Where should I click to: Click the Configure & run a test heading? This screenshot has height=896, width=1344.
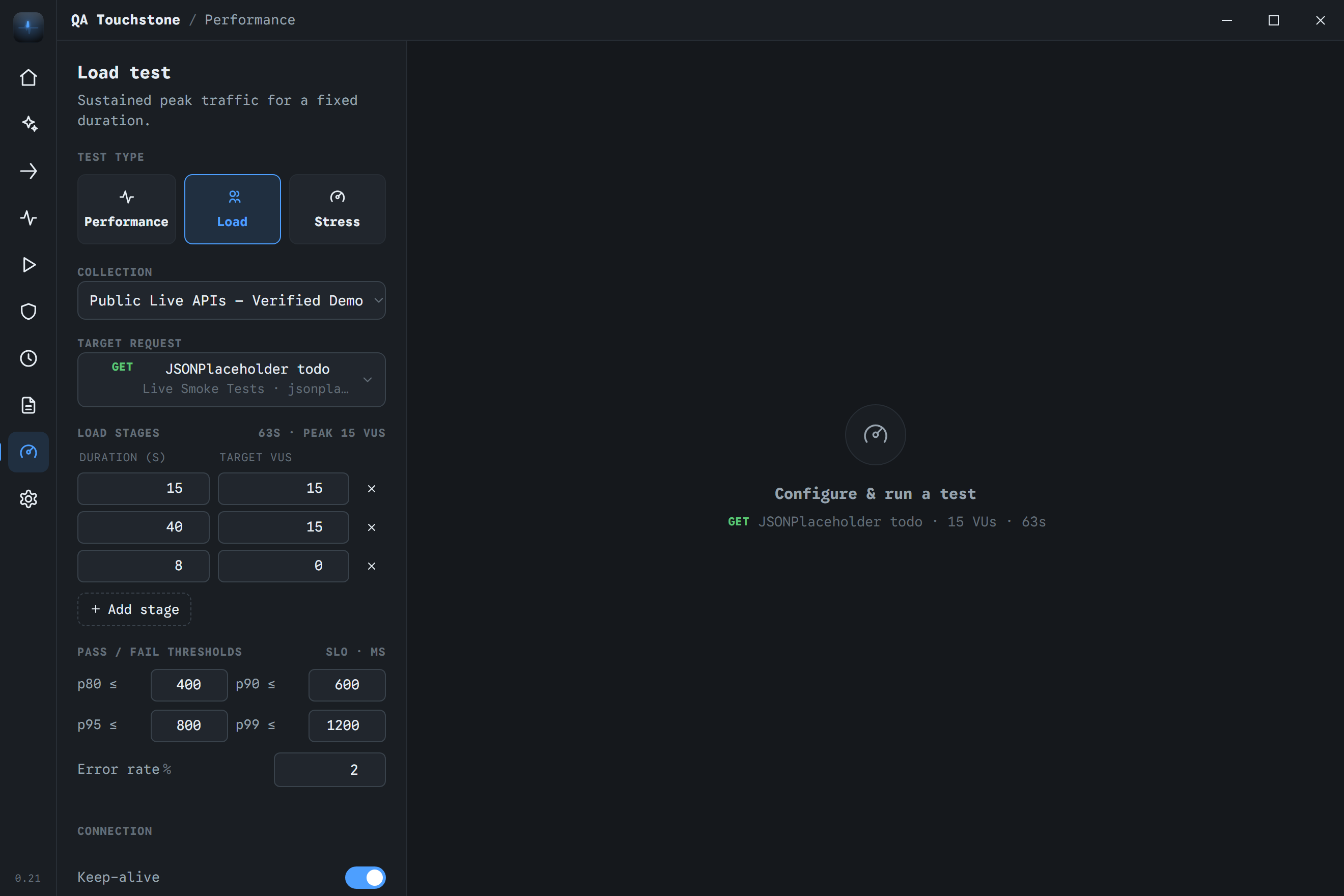point(876,494)
